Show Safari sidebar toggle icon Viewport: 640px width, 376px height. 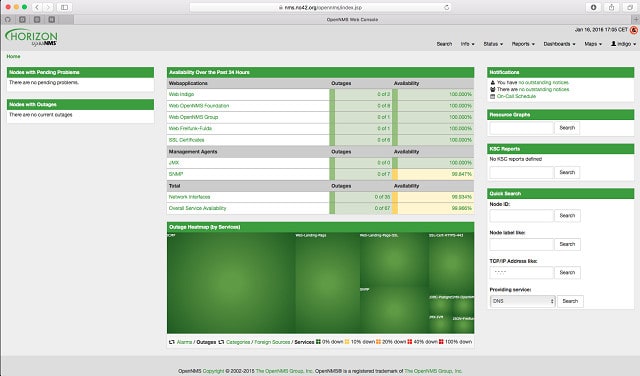point(64,7)
